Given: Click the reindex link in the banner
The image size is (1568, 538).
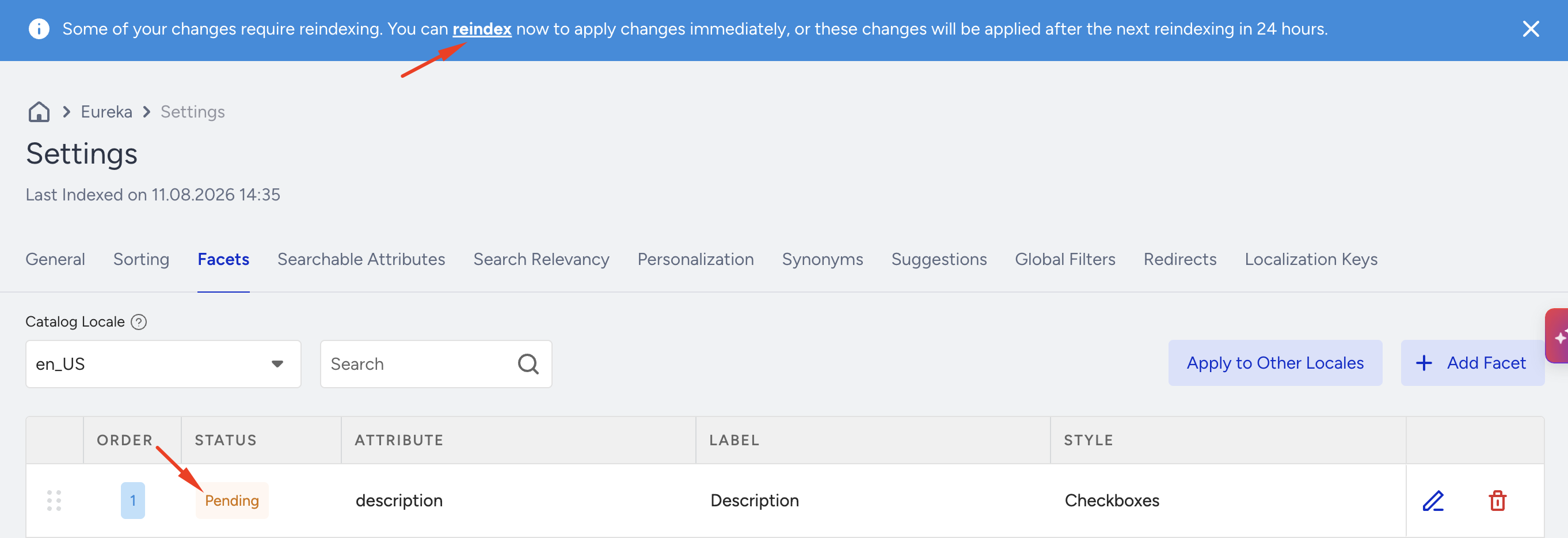Looking at the screenshot, I should [481, 29].
